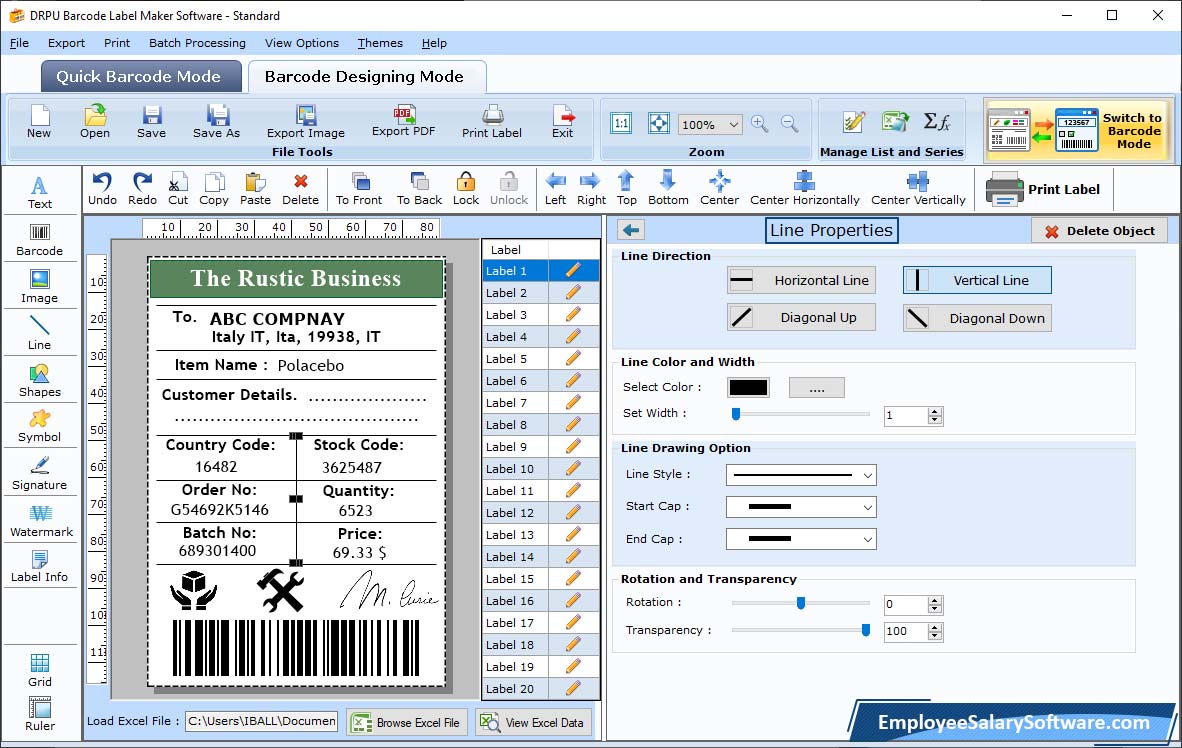The image size is (1182, 748).
Task: Open the End Cap dropdown
Action: point(801,539)
